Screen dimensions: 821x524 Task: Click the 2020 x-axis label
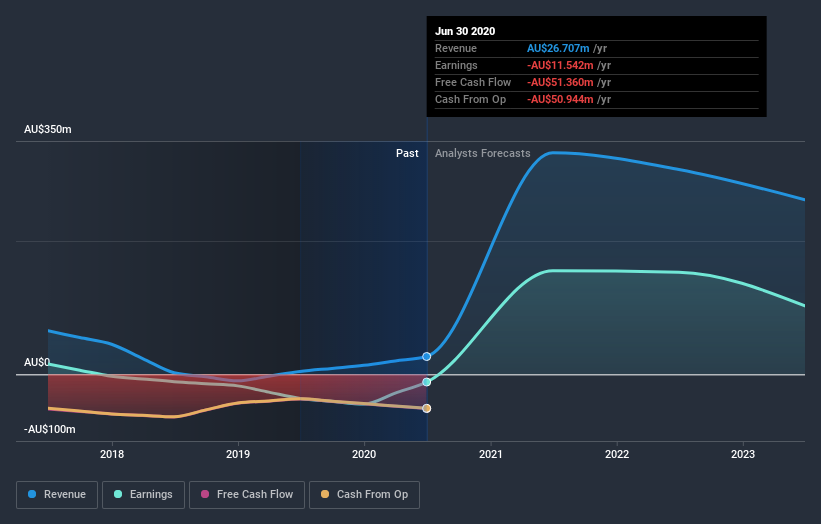pos(364,454)
